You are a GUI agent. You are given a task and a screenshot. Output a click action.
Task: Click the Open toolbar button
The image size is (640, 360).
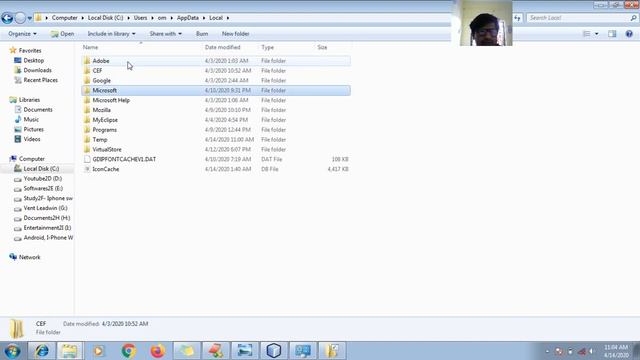62,34
